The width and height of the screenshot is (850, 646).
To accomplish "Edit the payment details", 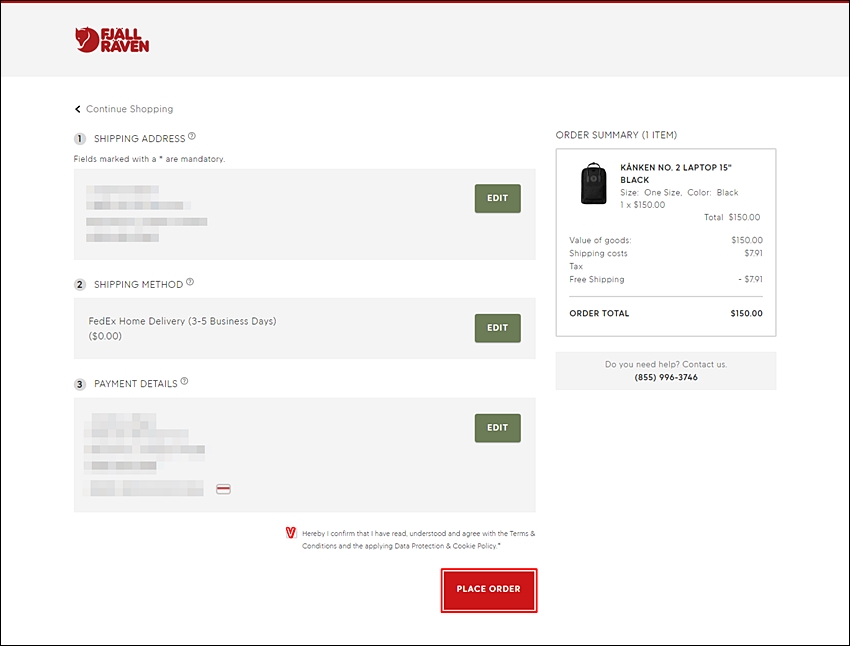I will click(x=498, y=428).
